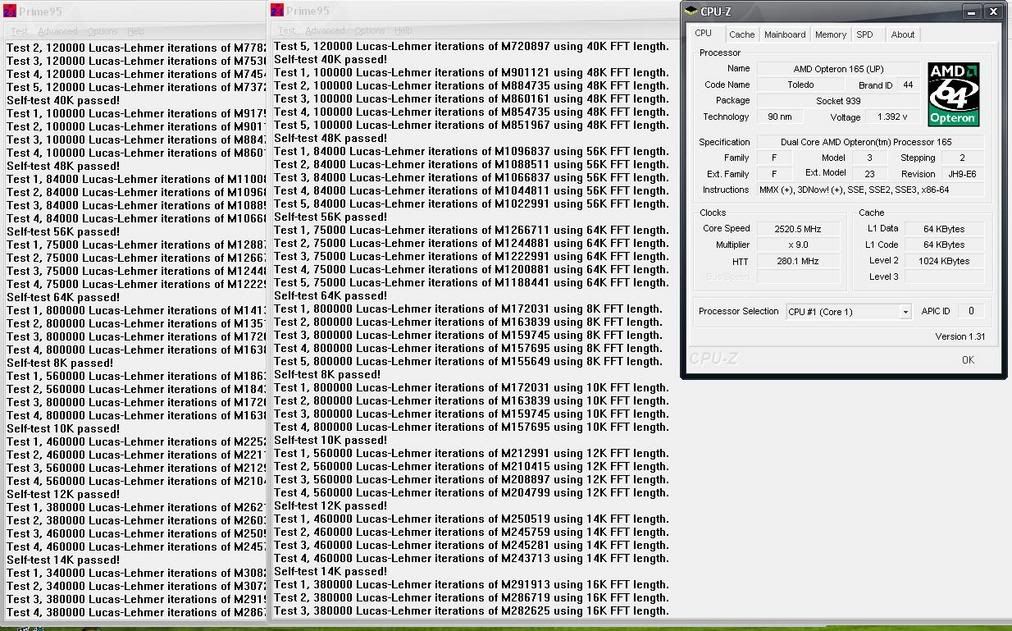Click the Version 1.31 label in CPU-Z
Viewport: 1012px width, 631px height.
[x=960, y=337]
